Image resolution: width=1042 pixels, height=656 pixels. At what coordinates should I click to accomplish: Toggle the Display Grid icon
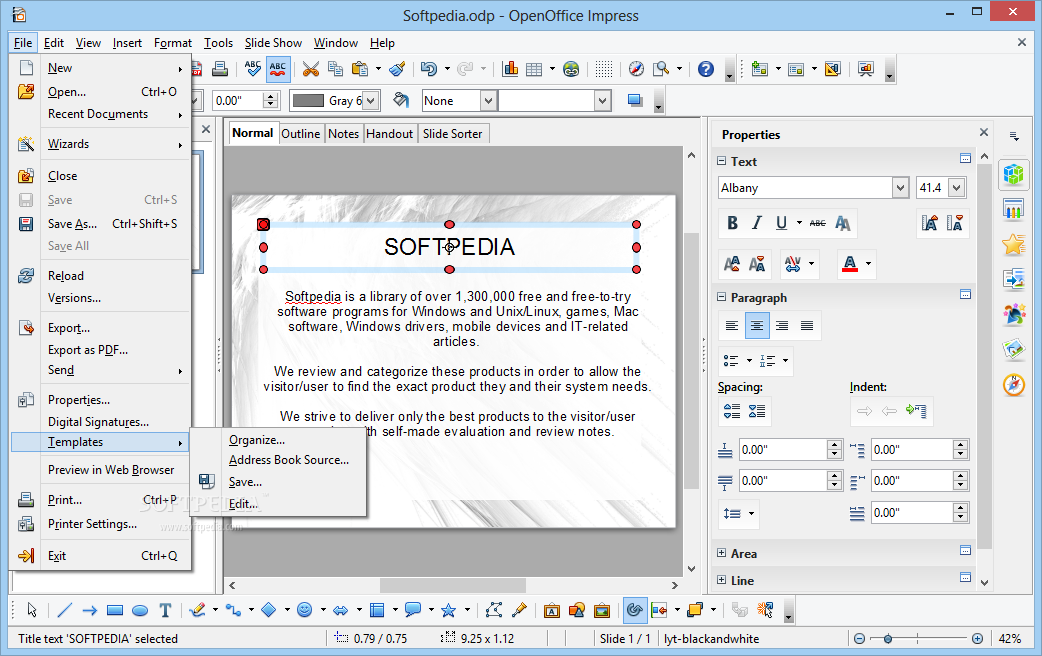603,68
